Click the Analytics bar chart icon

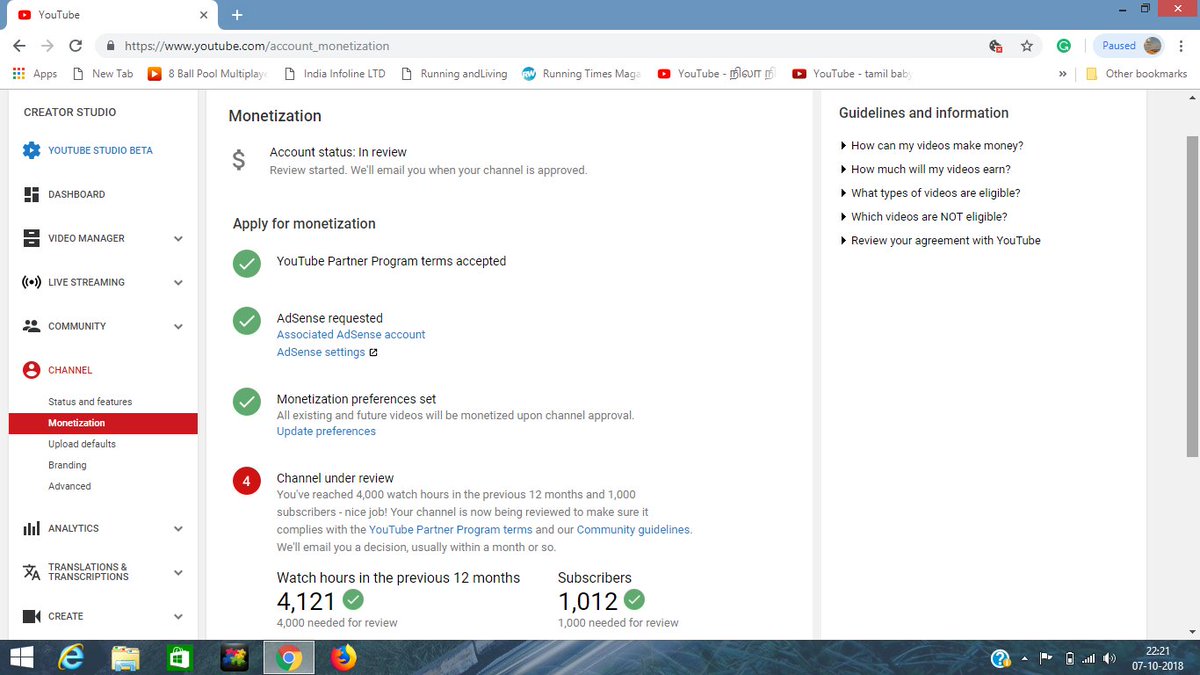[x=31, y=528]
